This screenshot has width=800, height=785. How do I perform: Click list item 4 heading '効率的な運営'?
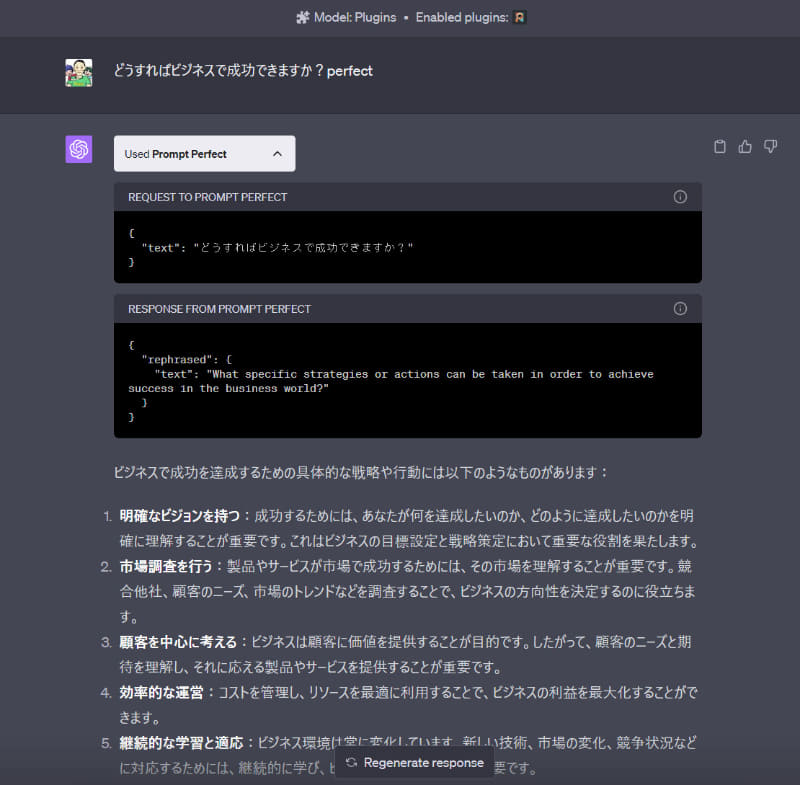click(x=161, y=693)
